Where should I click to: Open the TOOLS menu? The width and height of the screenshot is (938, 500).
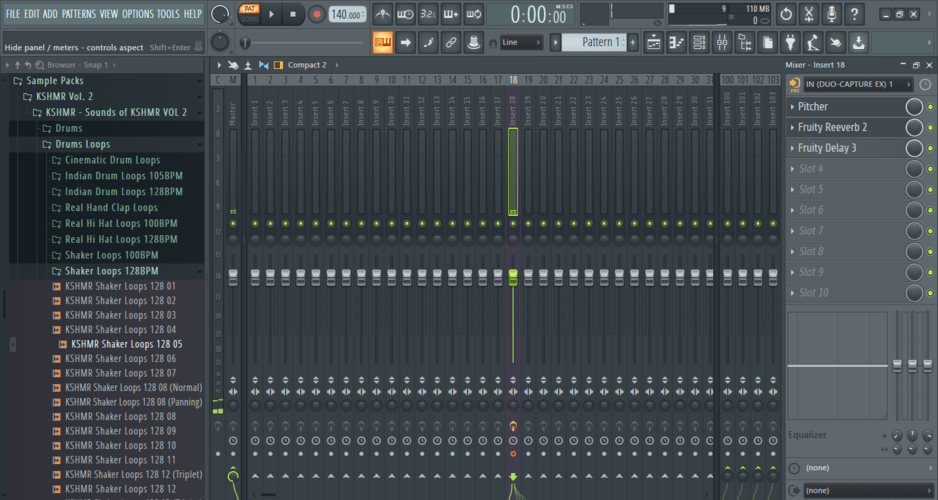[168, 14]
